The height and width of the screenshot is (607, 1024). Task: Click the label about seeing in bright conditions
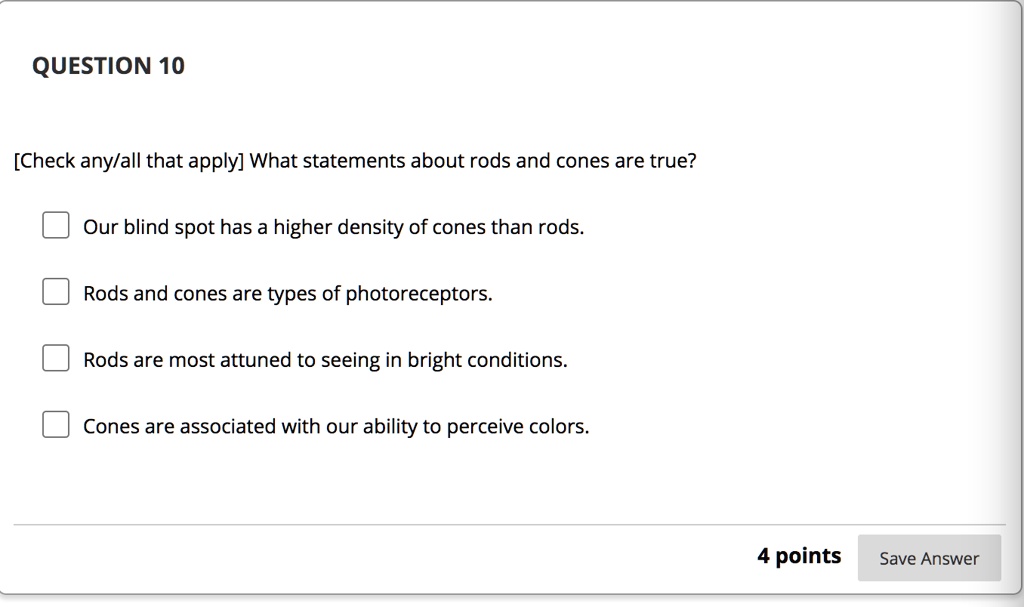[324, 359]
